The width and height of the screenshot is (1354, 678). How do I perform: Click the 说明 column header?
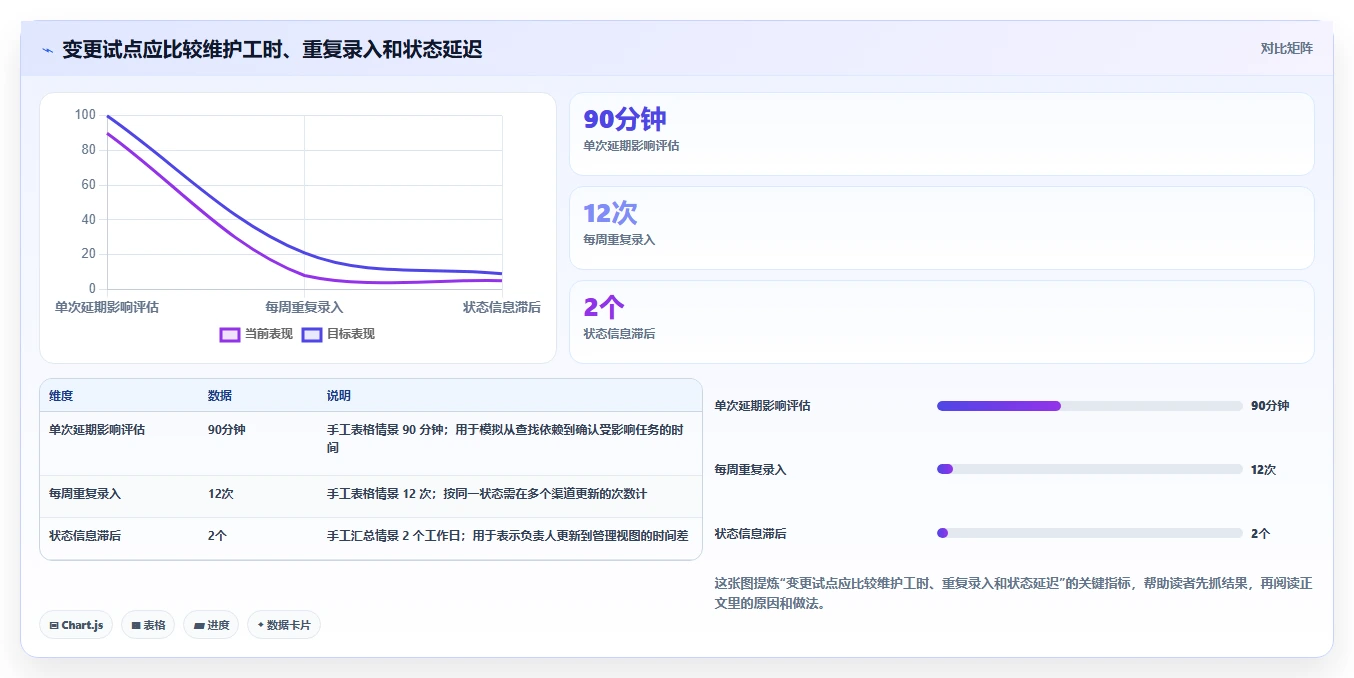point(339,396)
